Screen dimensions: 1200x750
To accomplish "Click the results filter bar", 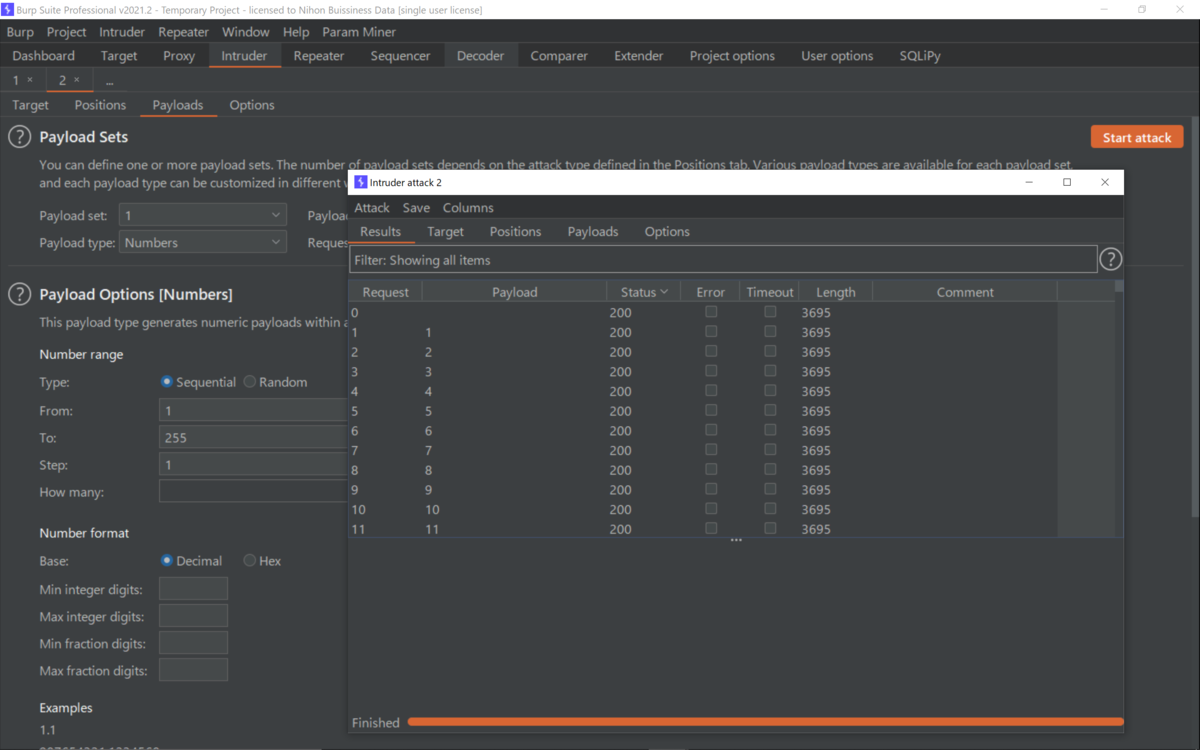I will 723,260.
